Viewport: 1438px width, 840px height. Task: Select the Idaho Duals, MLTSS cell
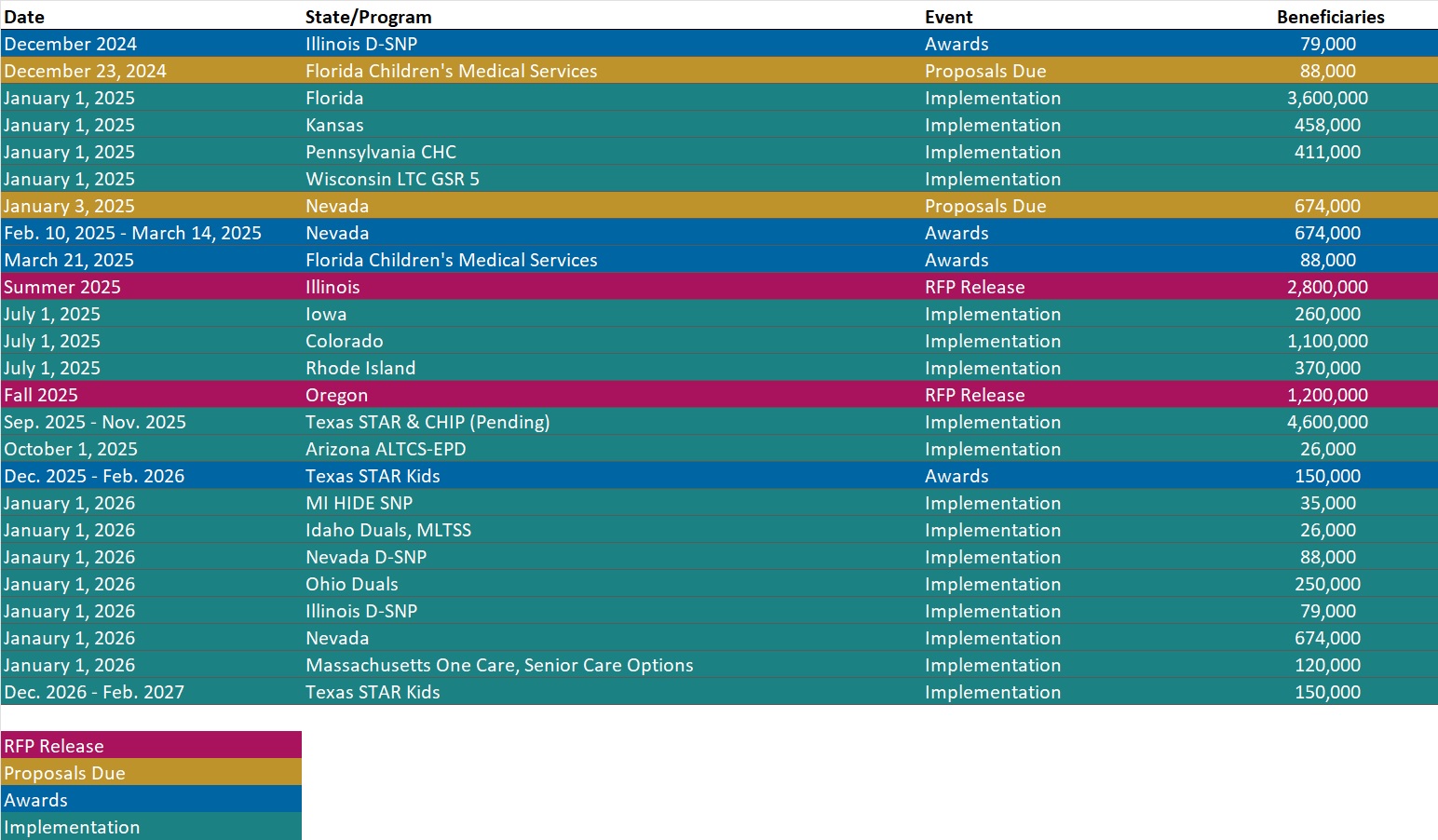point(388,530)
